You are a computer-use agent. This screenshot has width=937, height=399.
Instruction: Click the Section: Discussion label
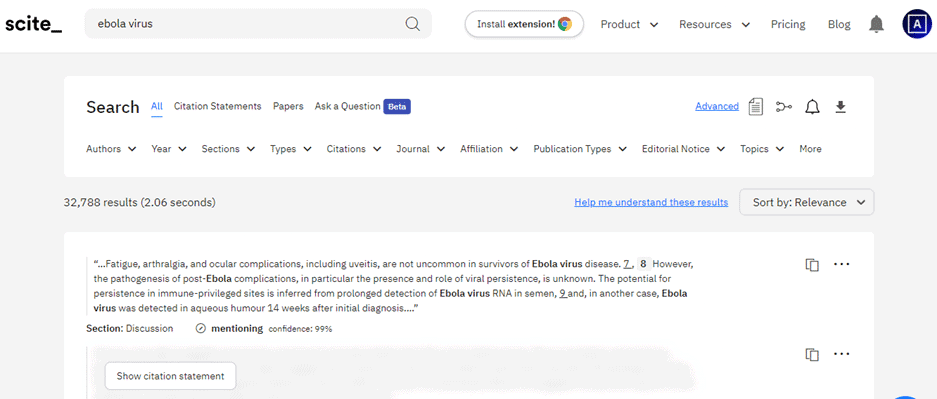pyautogui.click(x=130, y=329)
